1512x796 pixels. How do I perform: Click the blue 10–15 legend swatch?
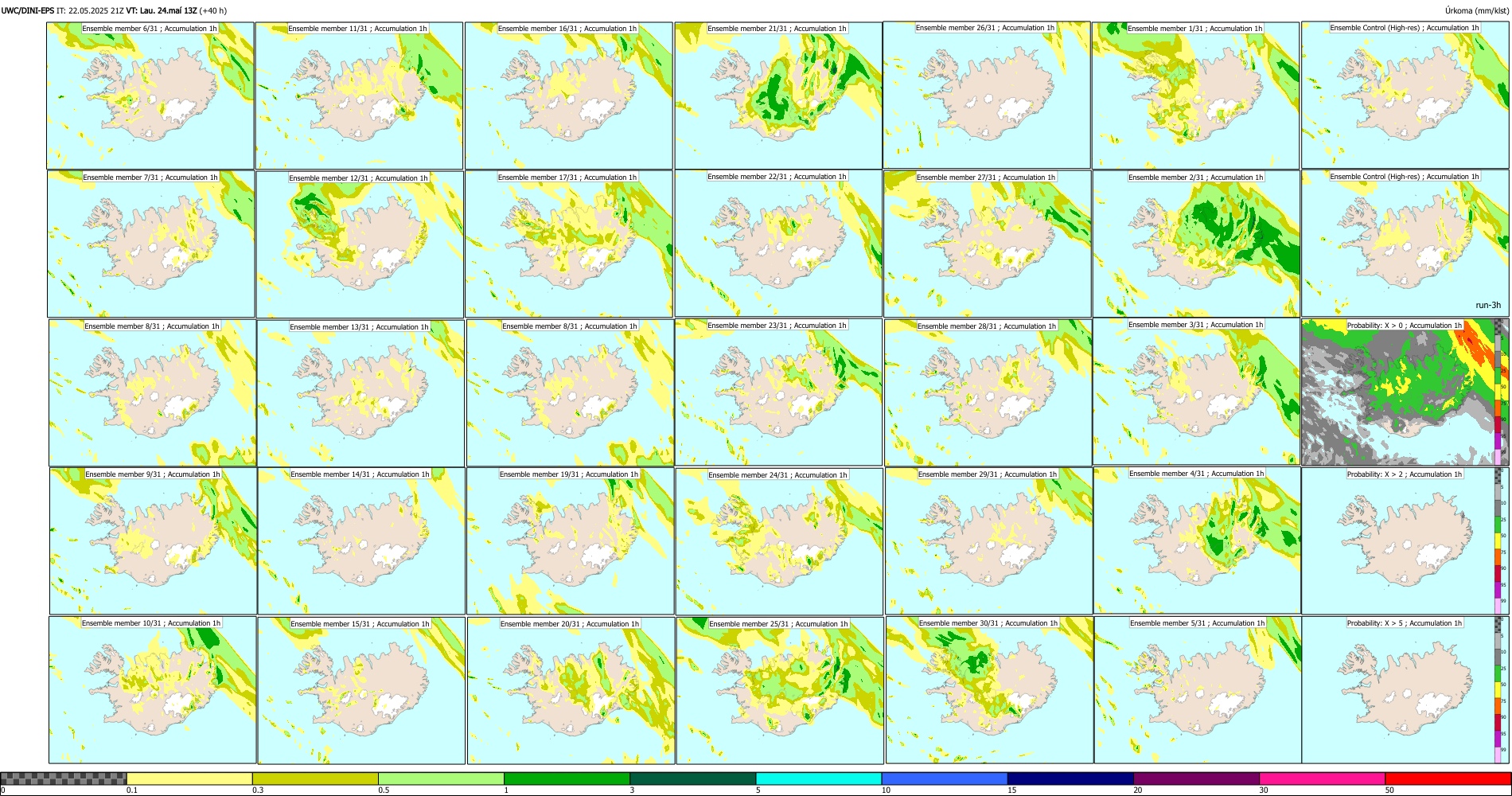[x=945, y=778]
